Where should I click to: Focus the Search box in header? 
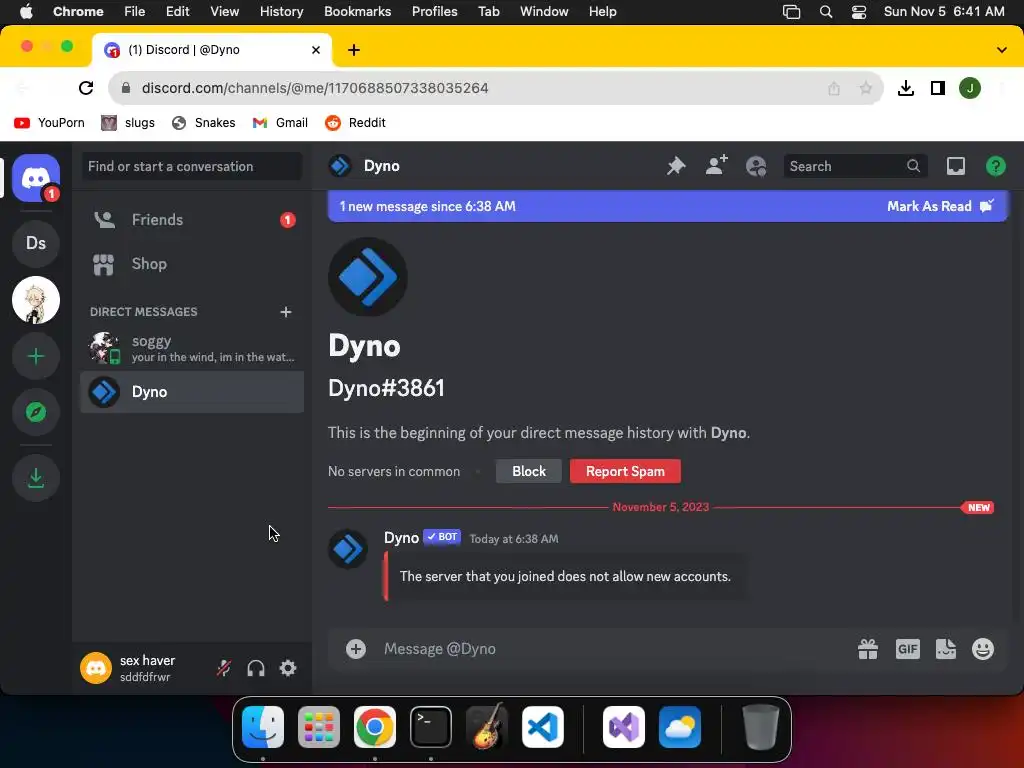855,166
